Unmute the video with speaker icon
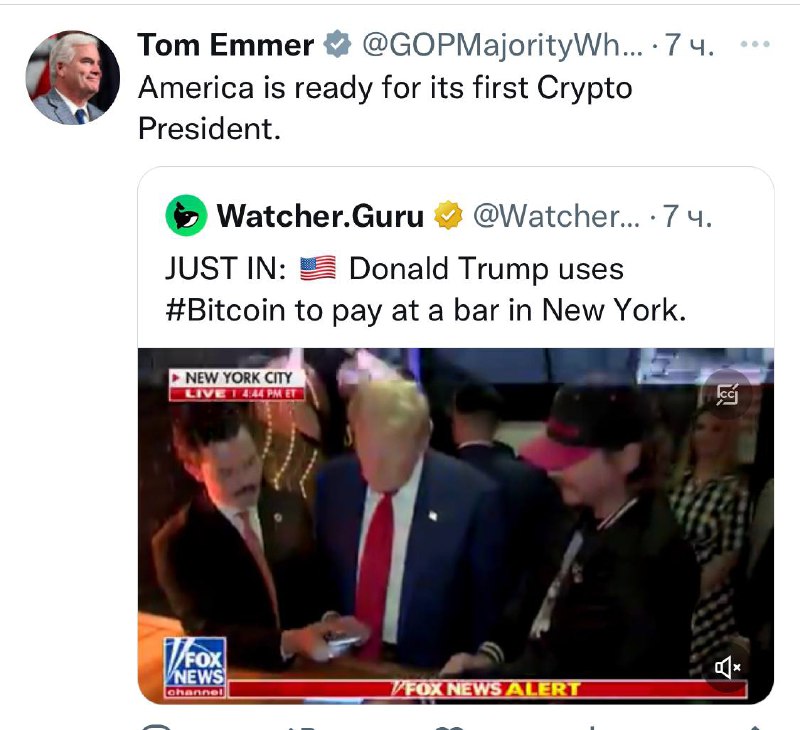Screen dimensions: 800x730 click(727, 667)
